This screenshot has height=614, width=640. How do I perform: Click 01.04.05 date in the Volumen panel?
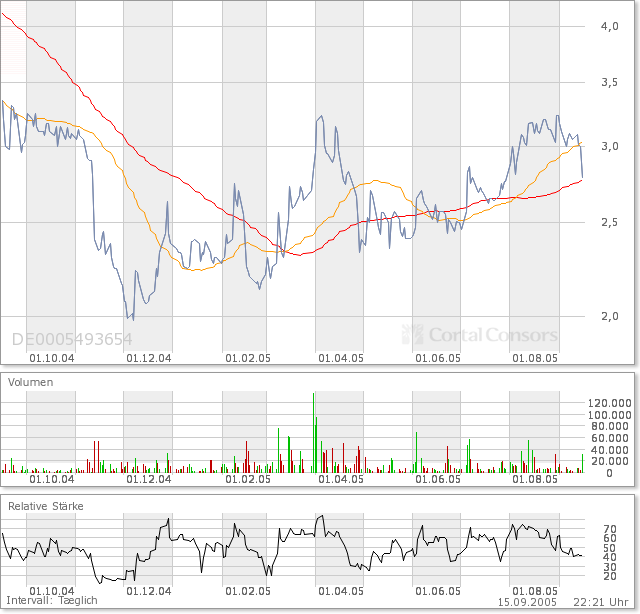341,479
